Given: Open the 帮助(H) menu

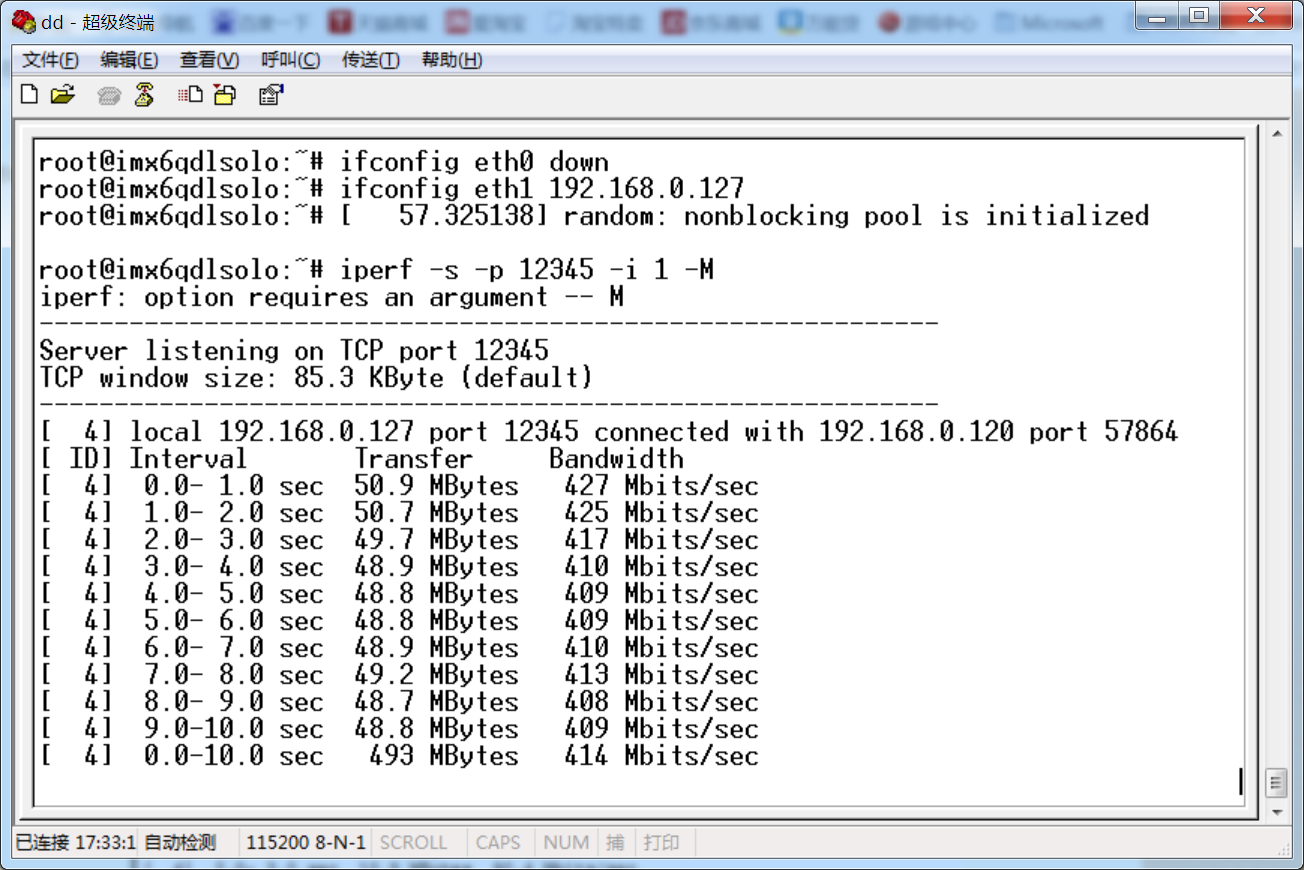Looking at the screenshot, I should (x=452, y=60).
